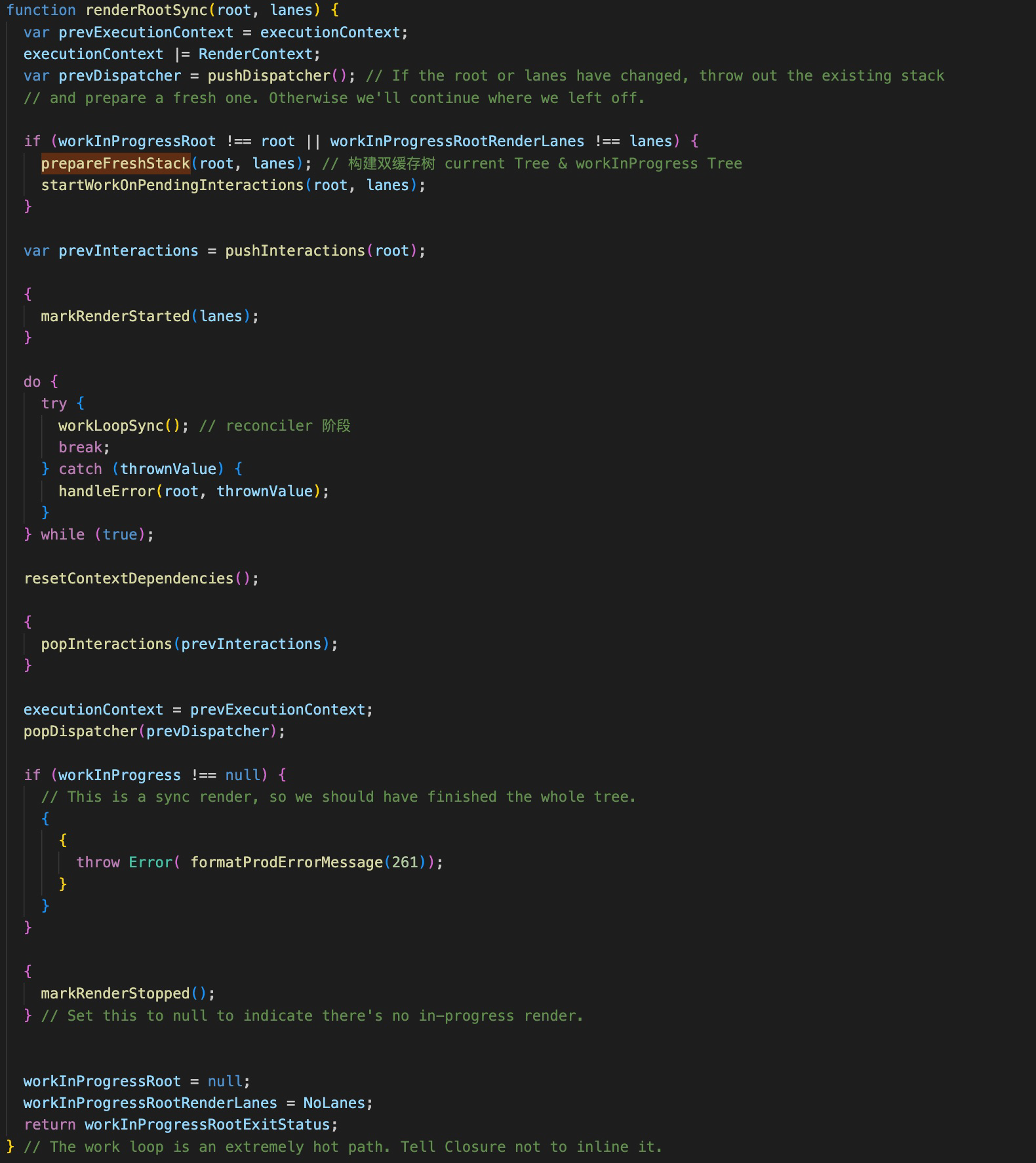
Task: Select the highlighted prepareFreshStack call
Action: pyautogui.click(x=115, y=163)
